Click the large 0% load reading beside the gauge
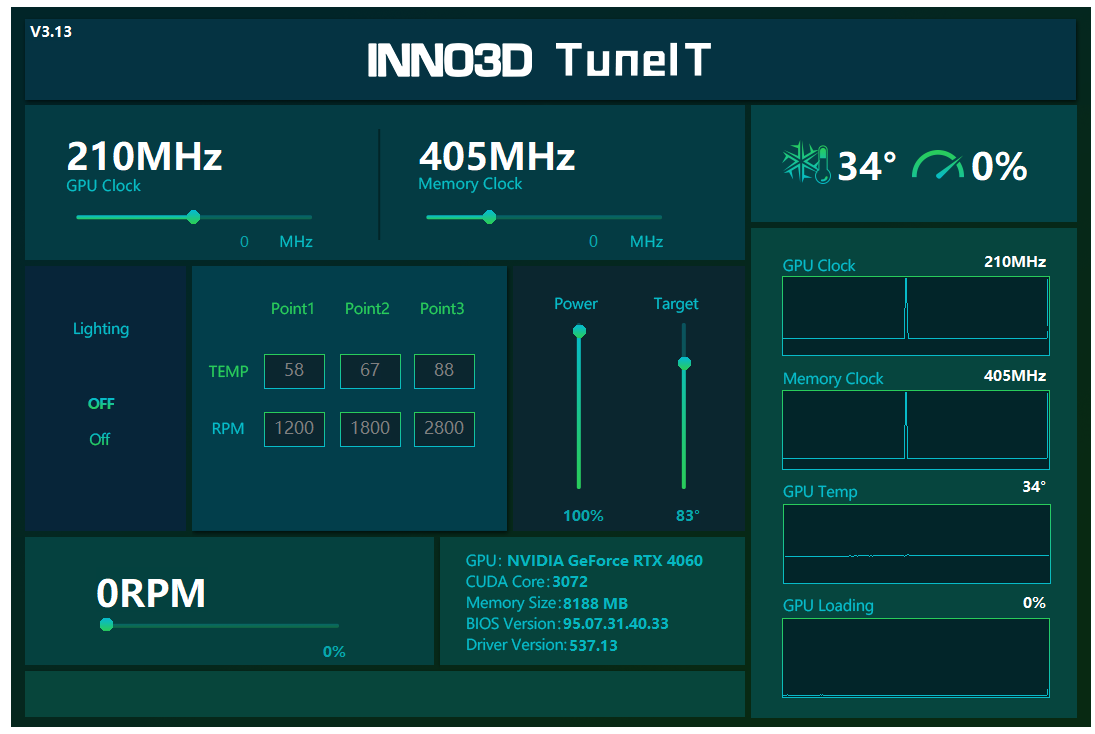This screenshot has width=1095, height=734. (x=999, y=166)
